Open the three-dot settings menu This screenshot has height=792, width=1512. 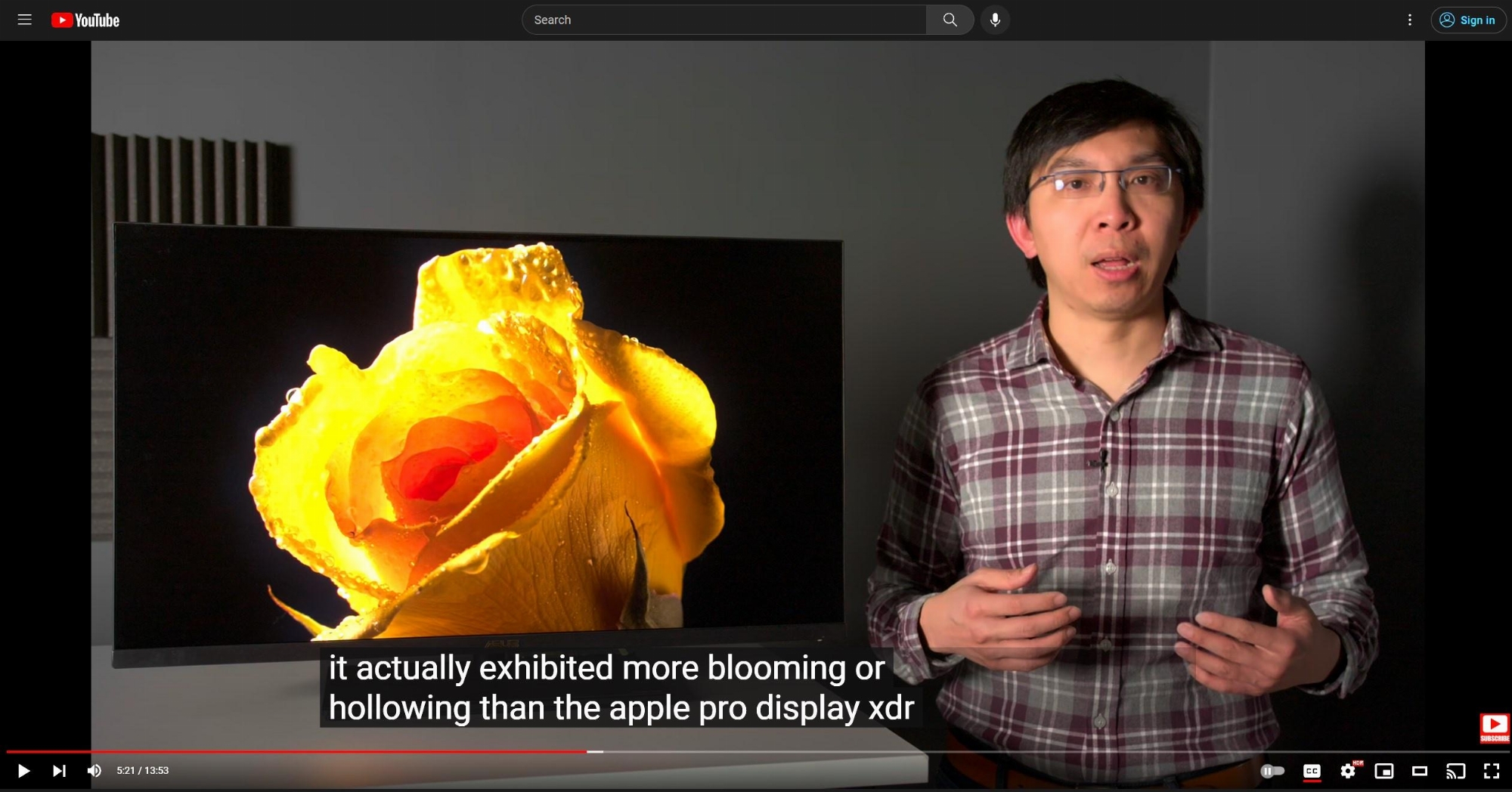tap(1409, 20)
